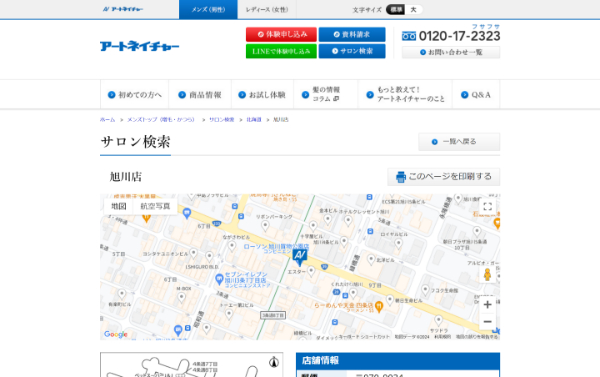Image resolution: width=600 pixels, height=377 pixels.
Task: Open お問い合わせ一覧
Action: 451,52
